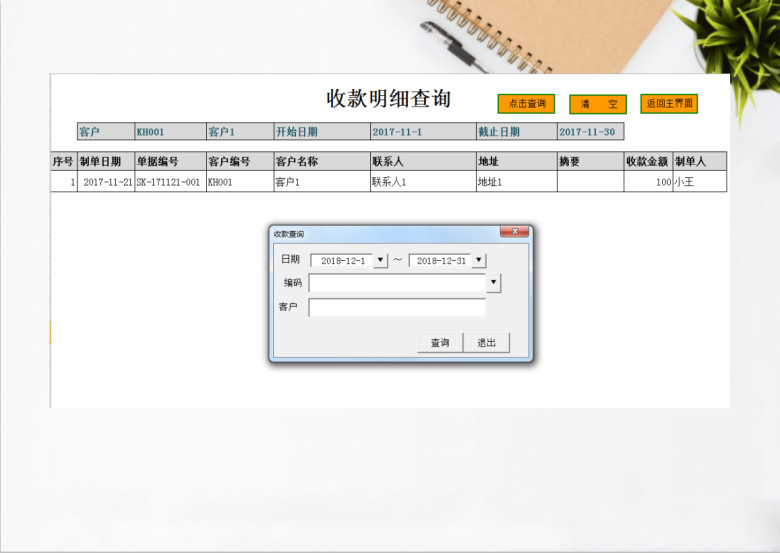Click the orange 点击查询 button
Image resolution: width=780 pixels, height=553 pixels.
coord(526,104)
